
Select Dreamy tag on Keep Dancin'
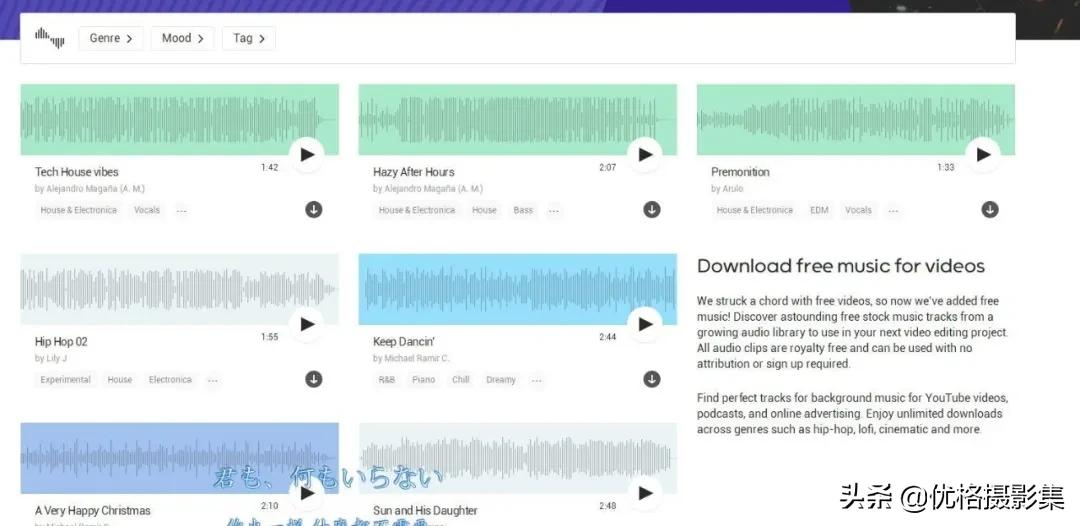point(501,380)
